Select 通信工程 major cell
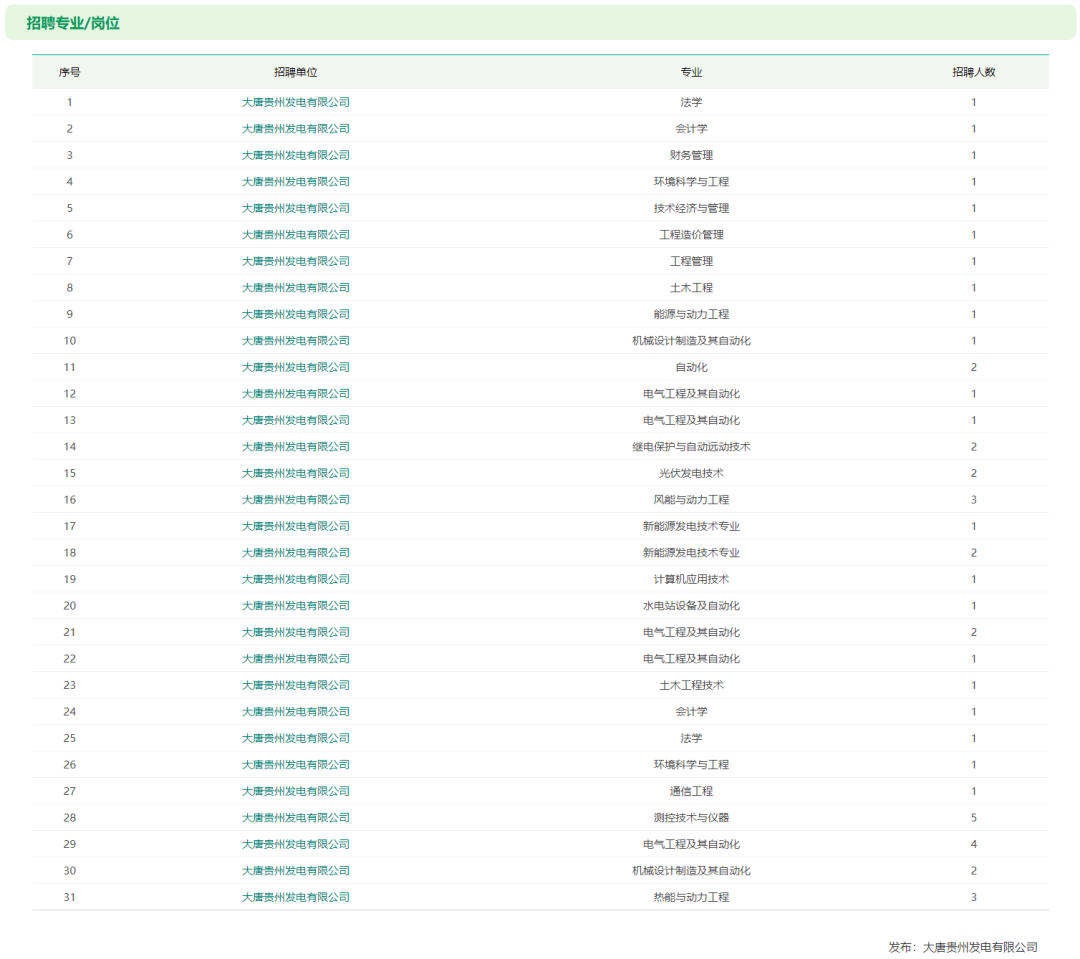1080x959 pixels. [x=692, y=791]
